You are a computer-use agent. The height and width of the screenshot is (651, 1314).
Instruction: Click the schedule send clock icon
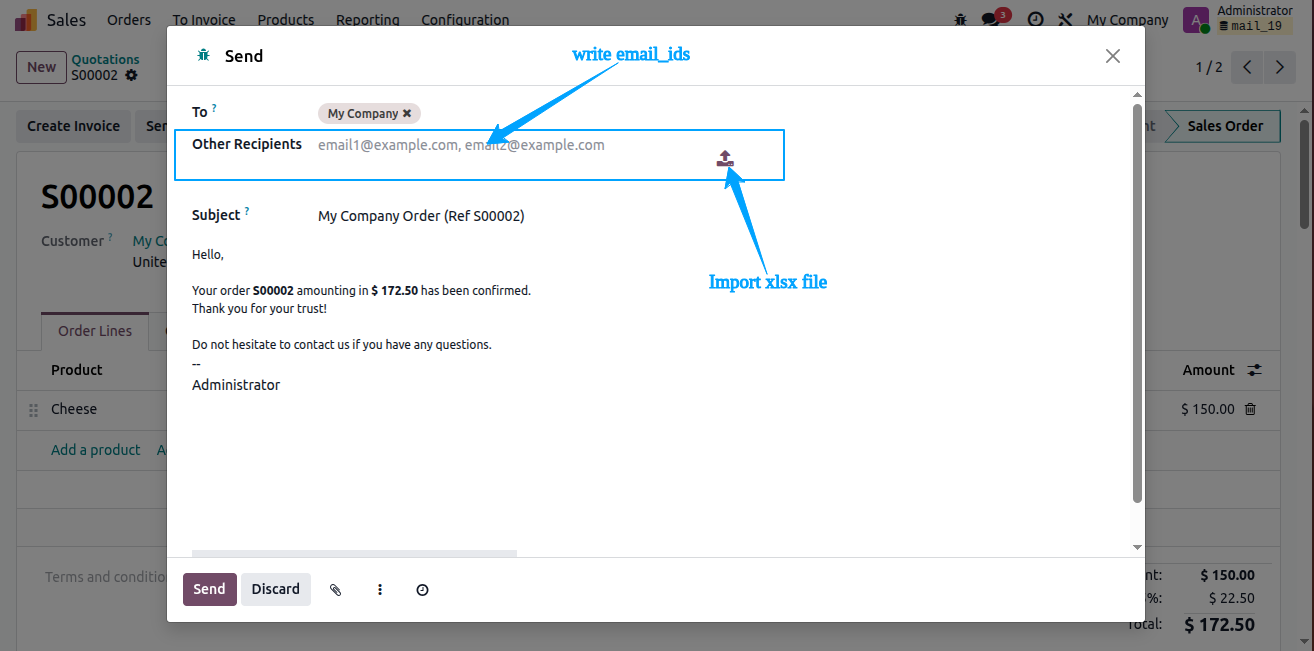(x=422, y=590)
